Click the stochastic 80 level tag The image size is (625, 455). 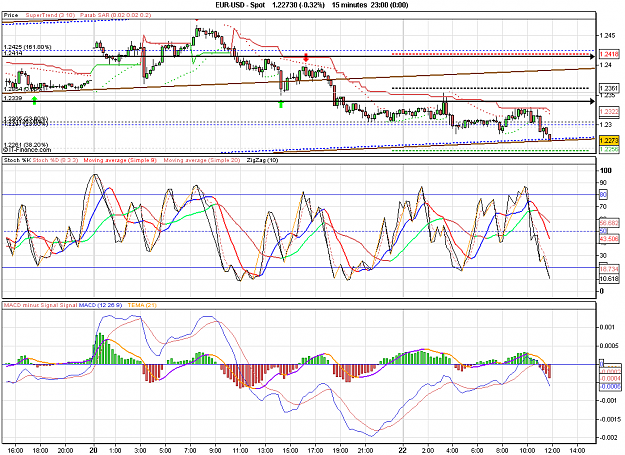[x=603, y=194]
